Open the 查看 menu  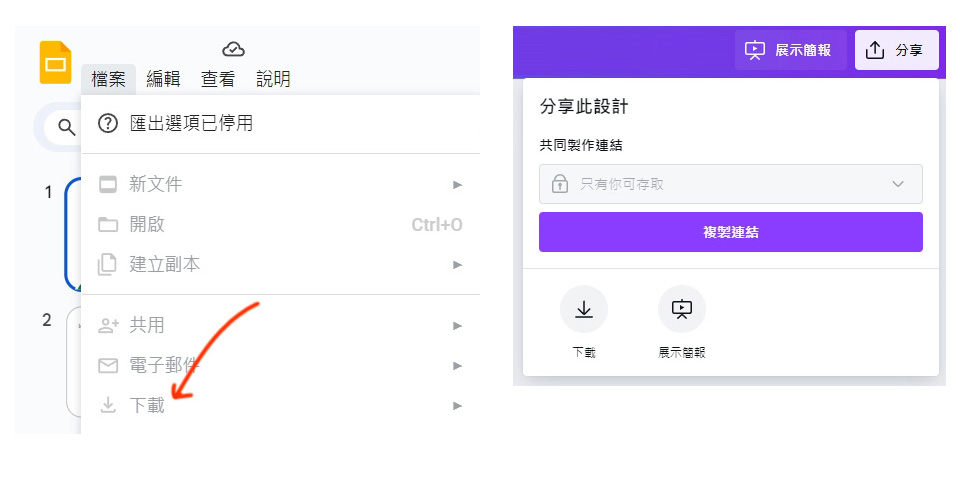point(218,79)
